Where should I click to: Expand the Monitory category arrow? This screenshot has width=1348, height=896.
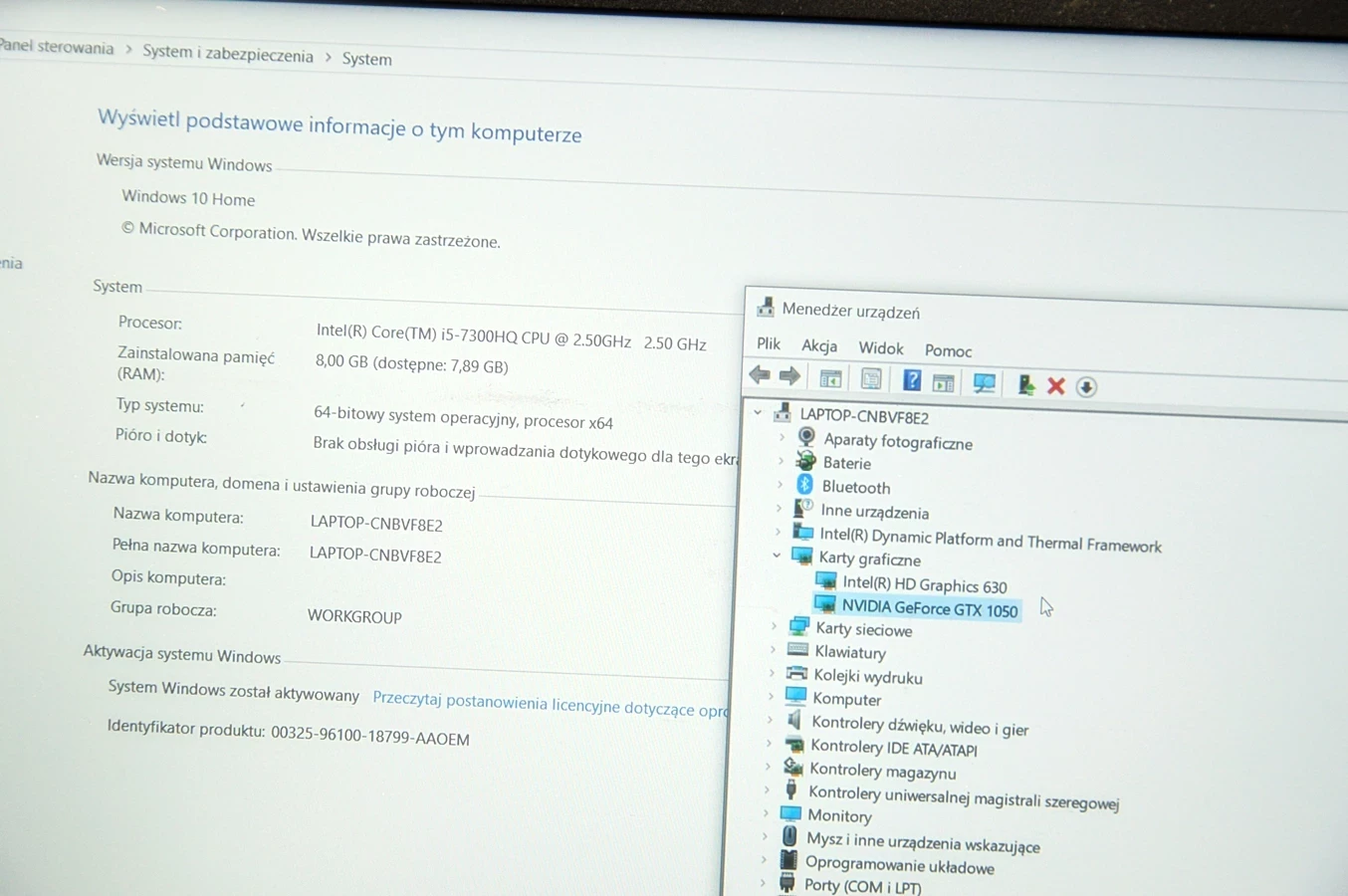point(766,813)
